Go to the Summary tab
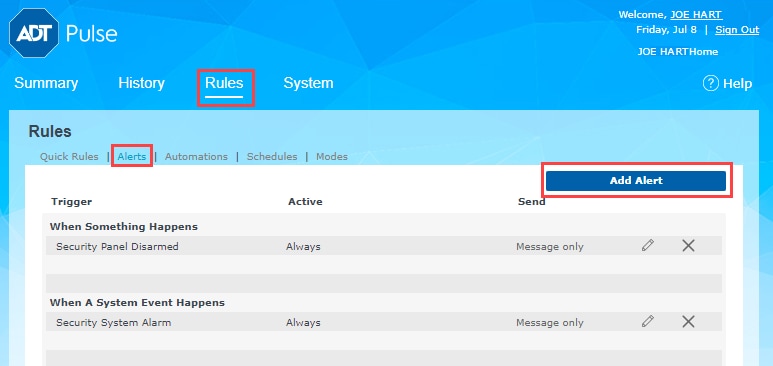Screen dimensions: 773x366 46,83
